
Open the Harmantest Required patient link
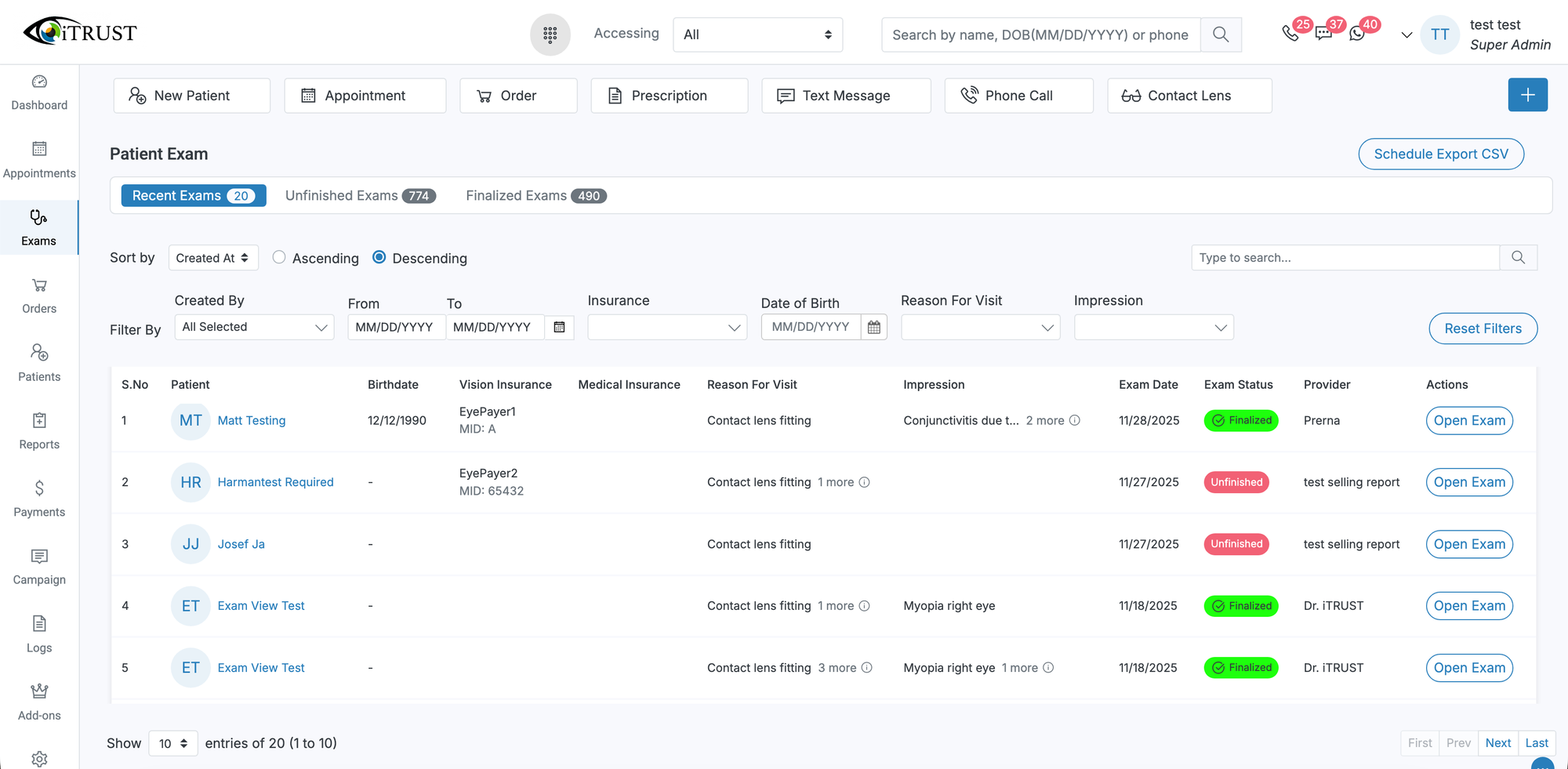(275, 482)
